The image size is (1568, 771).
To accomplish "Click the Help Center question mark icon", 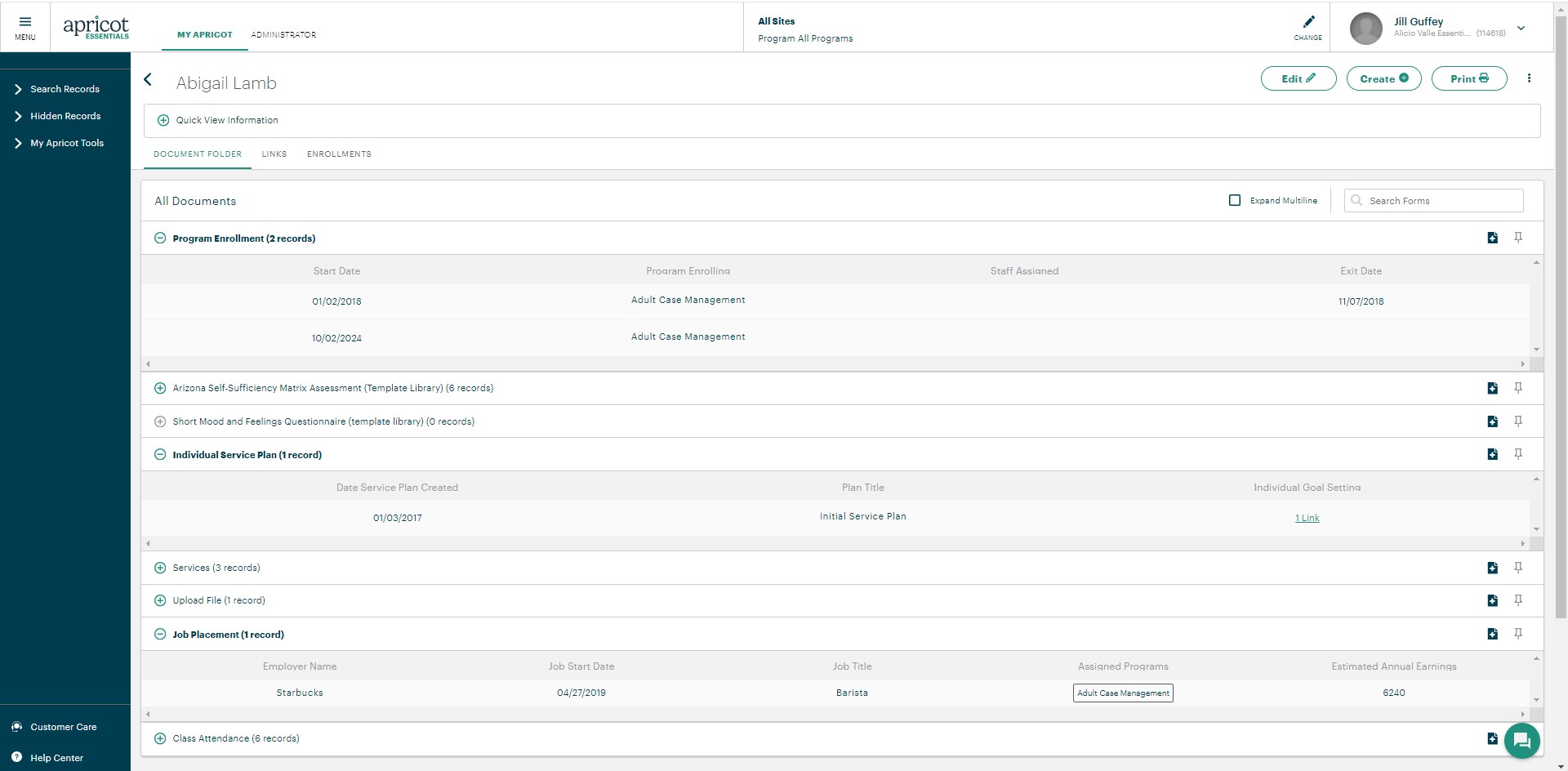I will tap(16, 757).
